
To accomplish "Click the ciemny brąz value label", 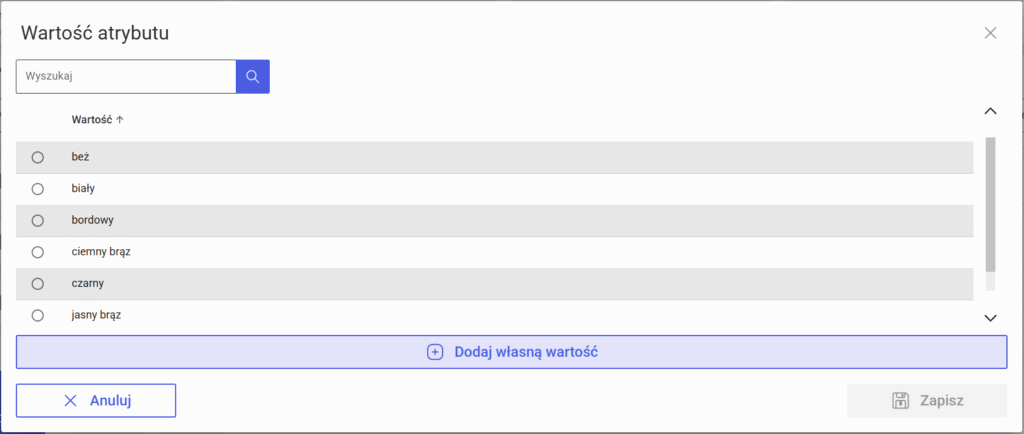I will point(101,252).
